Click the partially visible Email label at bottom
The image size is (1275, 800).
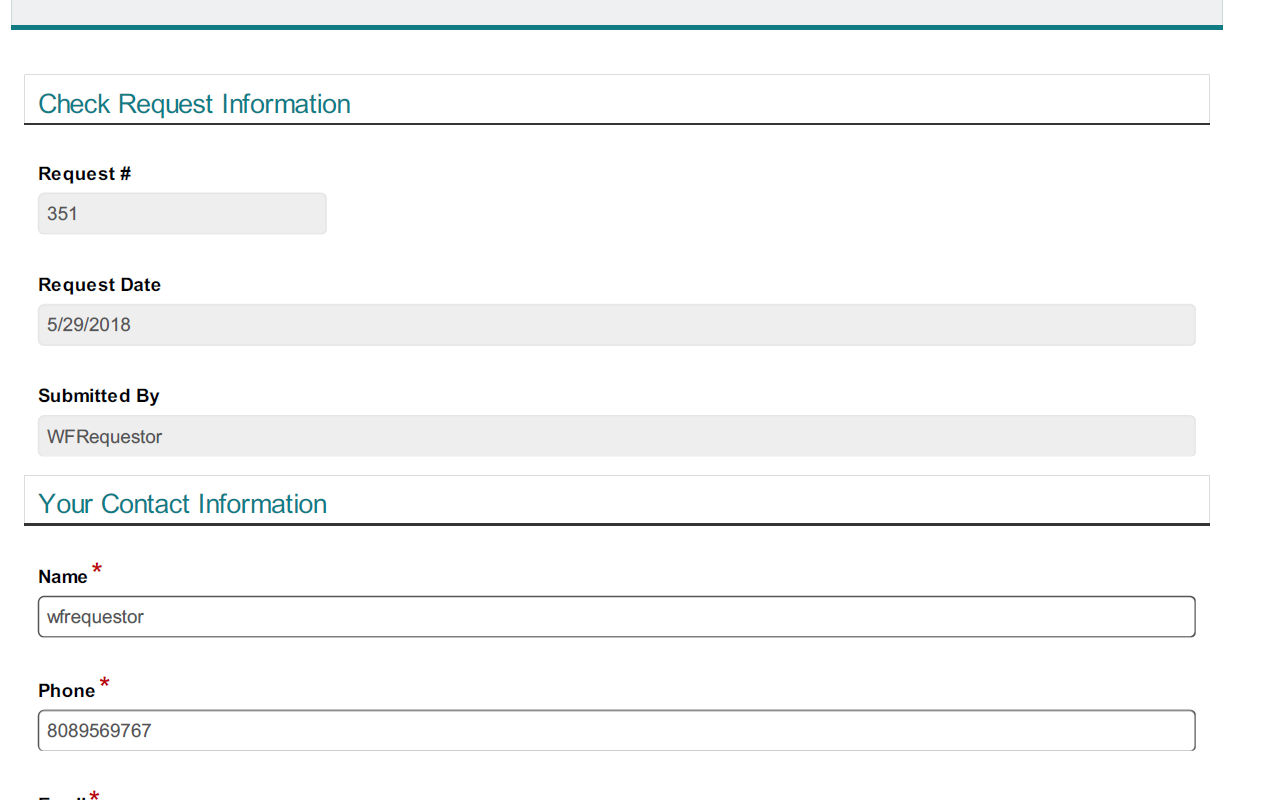(x=62, y=798)
